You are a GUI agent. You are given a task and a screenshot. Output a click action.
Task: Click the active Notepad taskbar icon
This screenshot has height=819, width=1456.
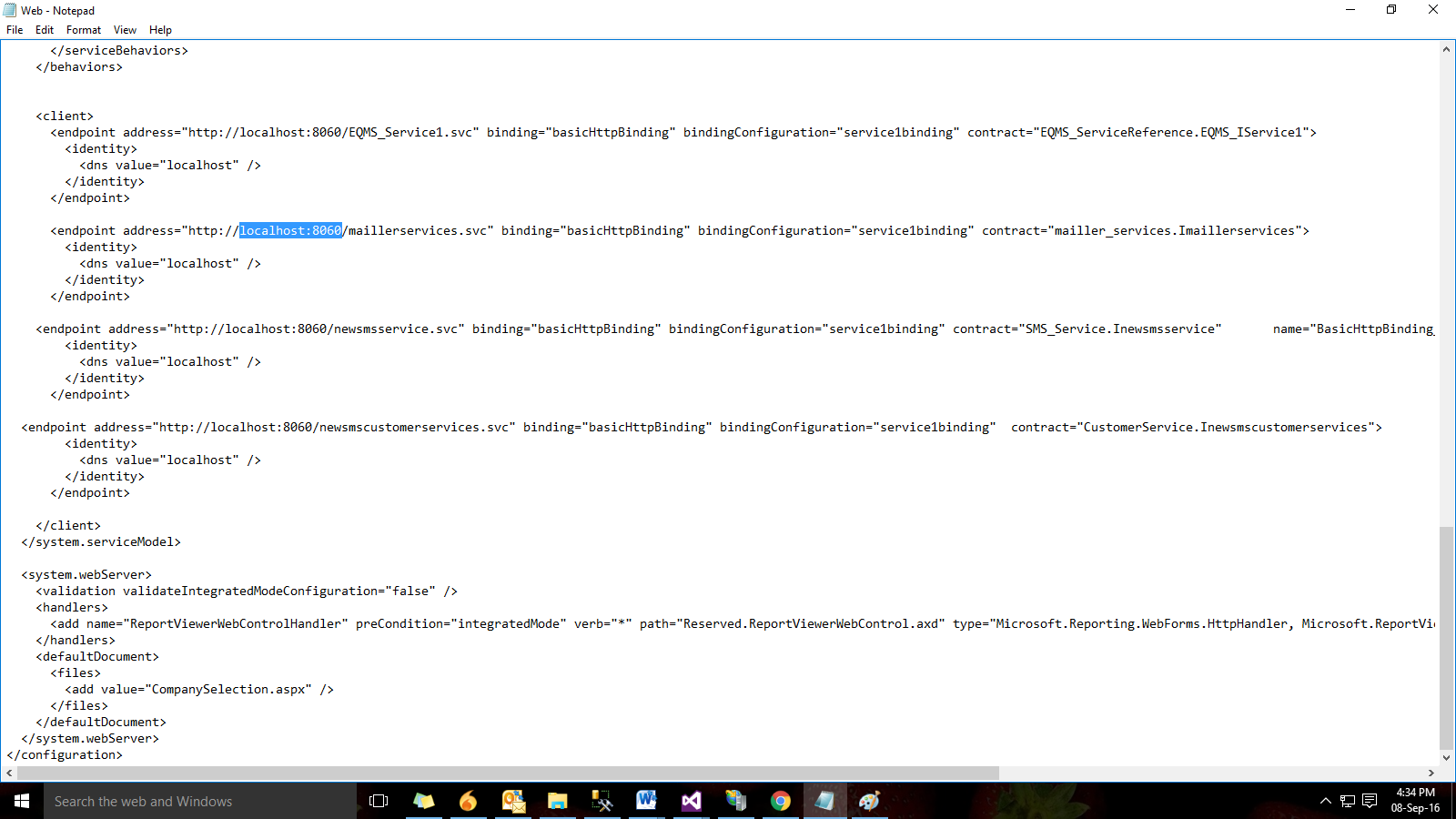(825, 801)
